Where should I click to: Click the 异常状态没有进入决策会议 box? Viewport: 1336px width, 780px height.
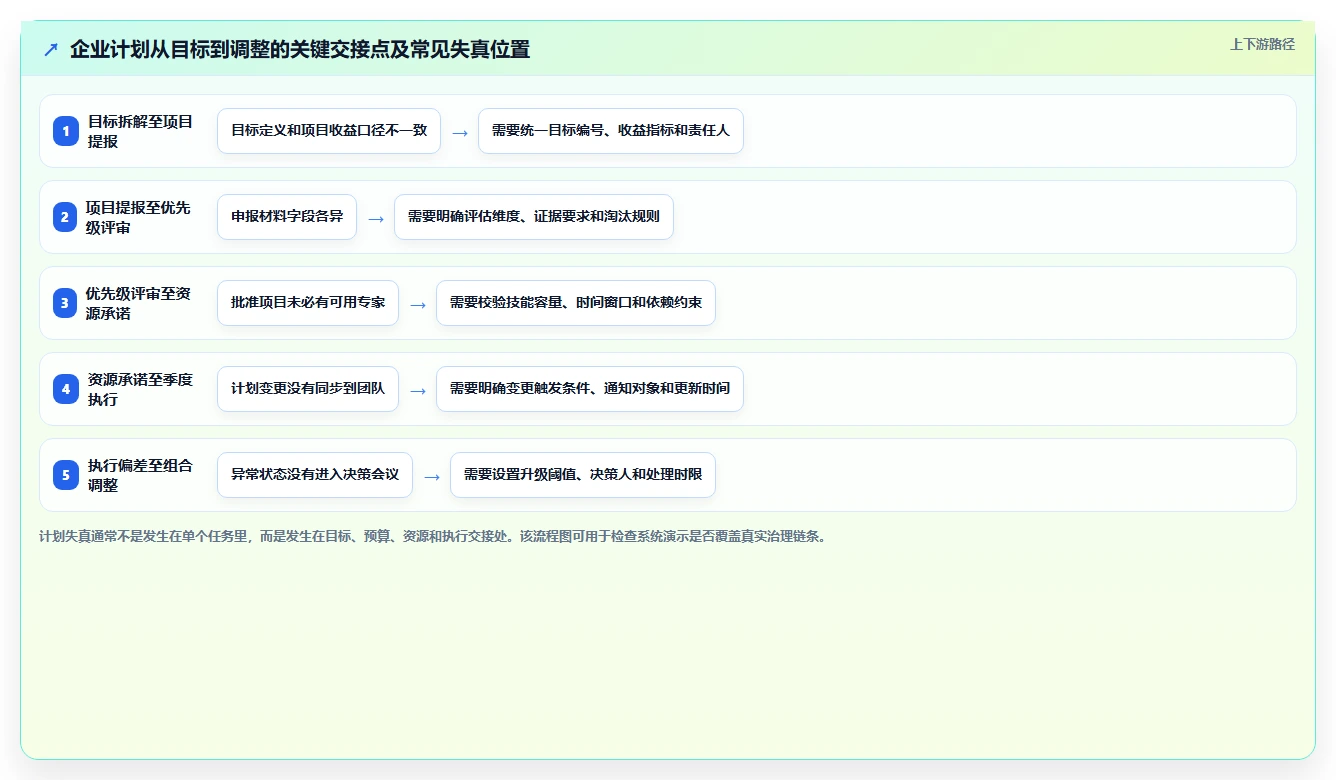point(315,475)
